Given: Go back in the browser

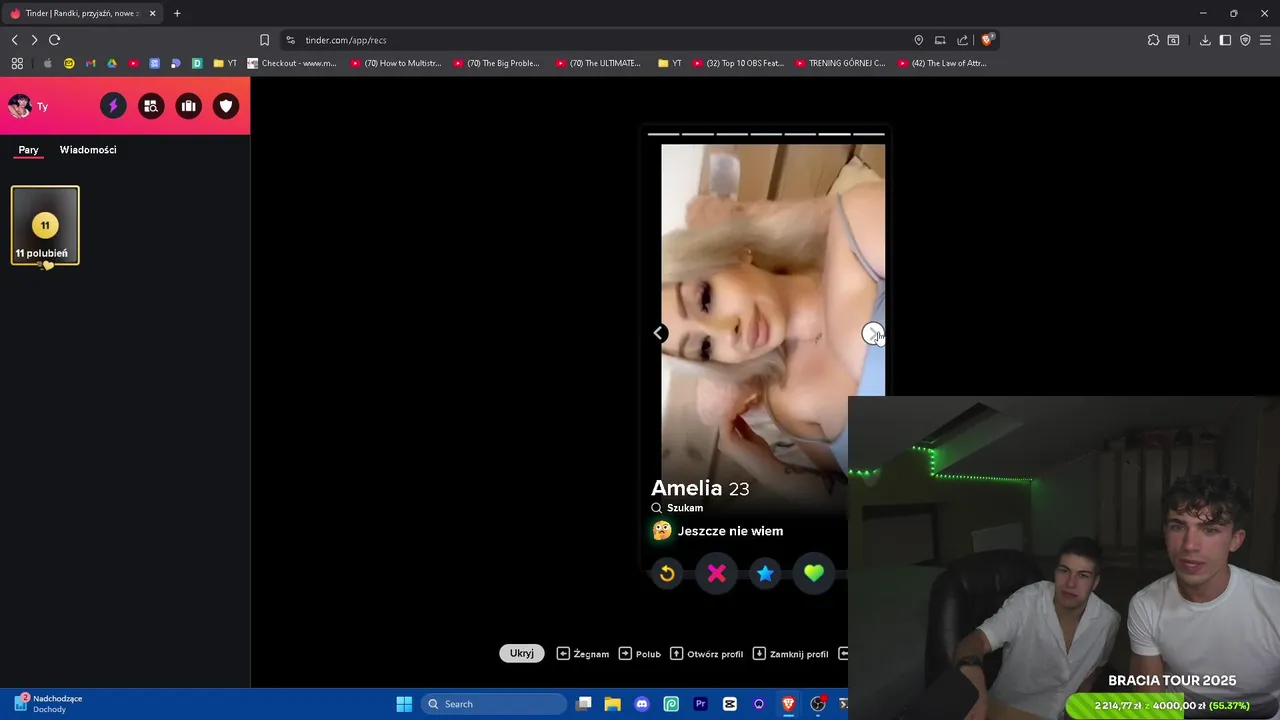Looking at the screenshot, I should coord(14,40).
